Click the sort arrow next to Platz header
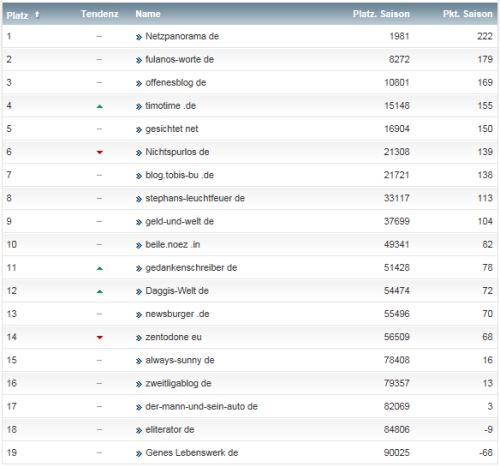 pyautogui.click(x=37, y=14)
